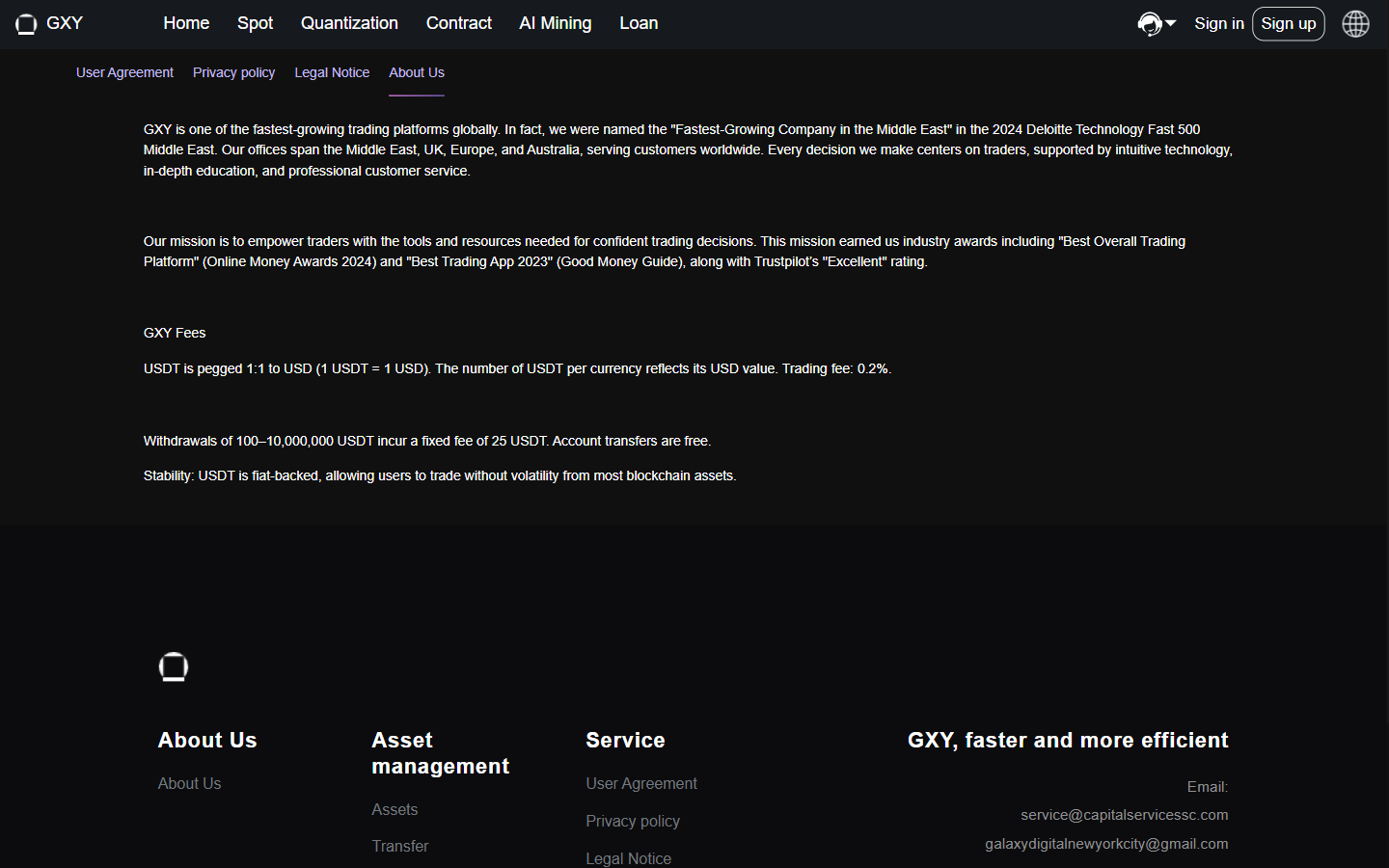
Task: Open the Quantization menu item
Action: click(x=349, y=23)
